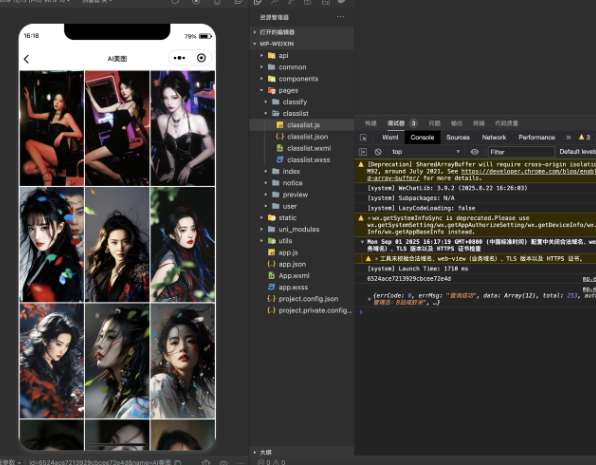Activate the element inspector arrow icon
The width and height of the screenshot is (596, 465).
tap(363, 138)
